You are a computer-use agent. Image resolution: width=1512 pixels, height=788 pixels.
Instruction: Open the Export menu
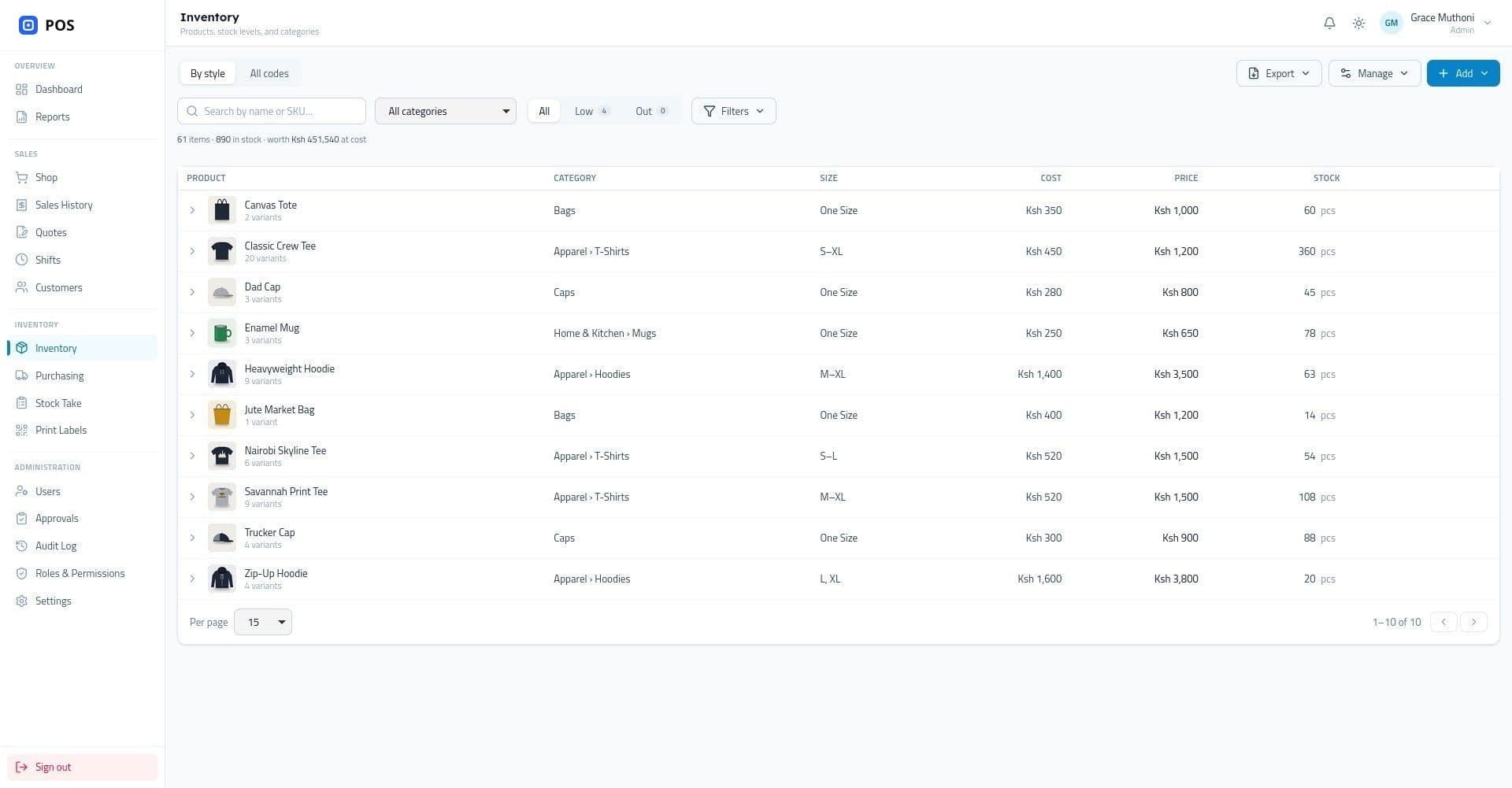click(1279, 73)
